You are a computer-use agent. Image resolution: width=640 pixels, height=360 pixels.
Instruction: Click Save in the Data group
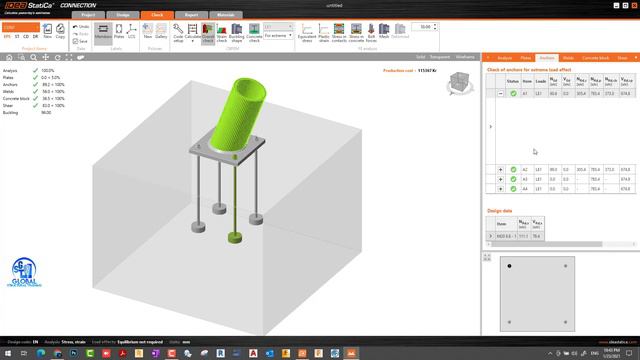click(80, 41)
